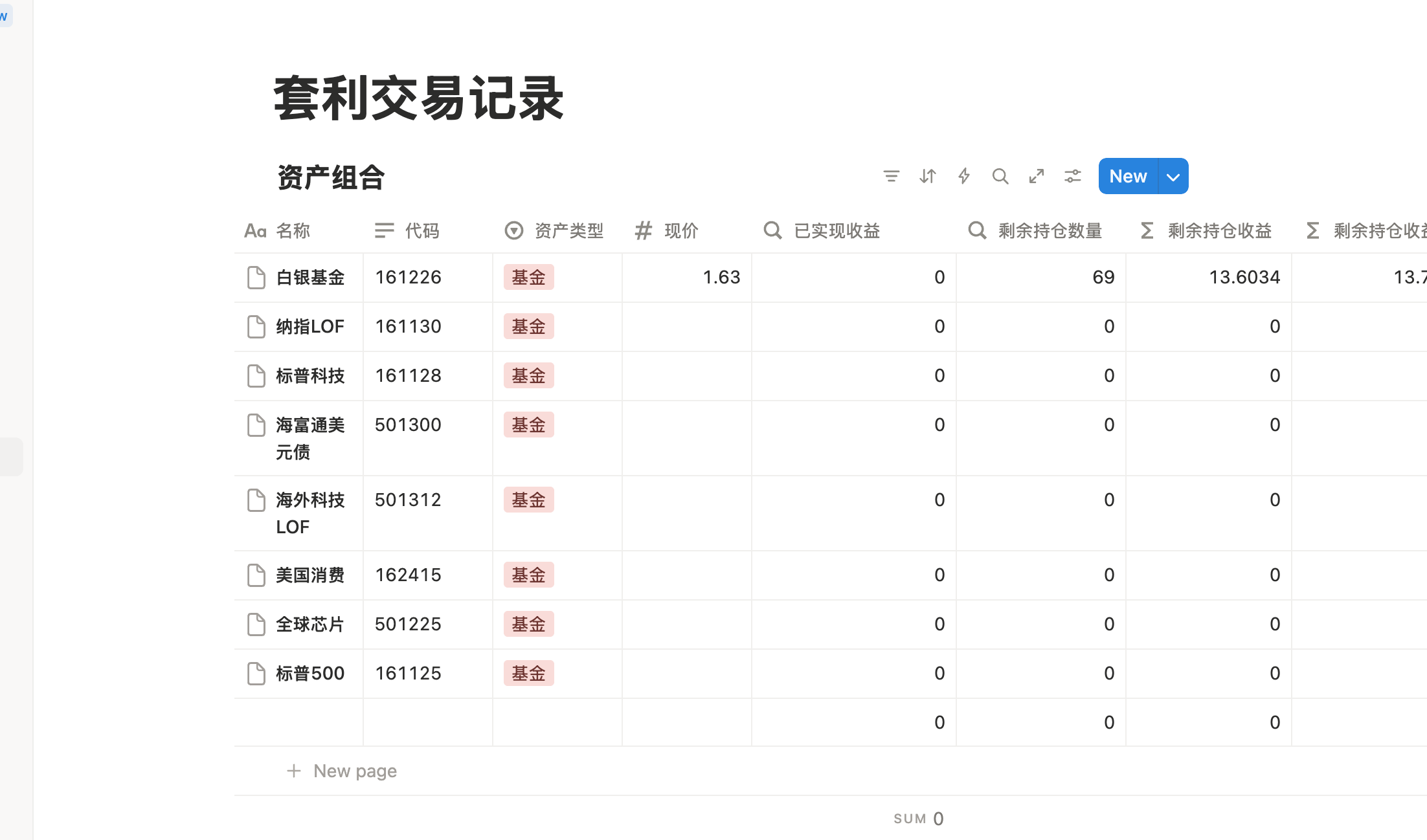Open database search magnifier icon
Screen dimensions: 1427x840
click(x=1000, y=176)
